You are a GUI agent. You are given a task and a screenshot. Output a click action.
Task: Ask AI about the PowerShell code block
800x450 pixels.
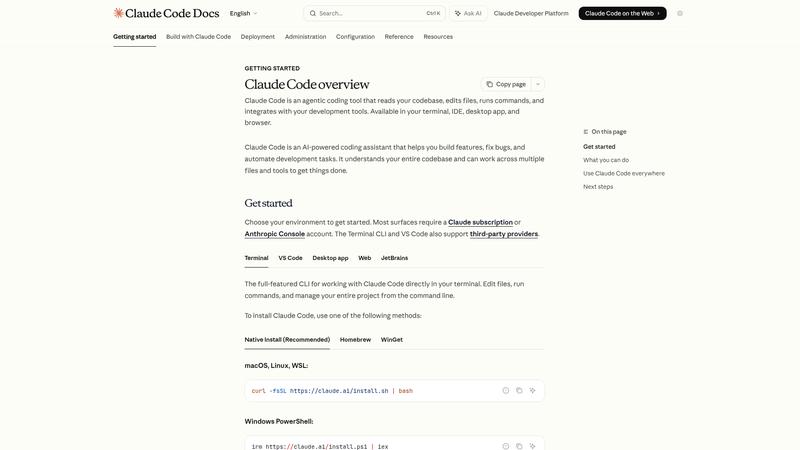click(x=532, y=446)
